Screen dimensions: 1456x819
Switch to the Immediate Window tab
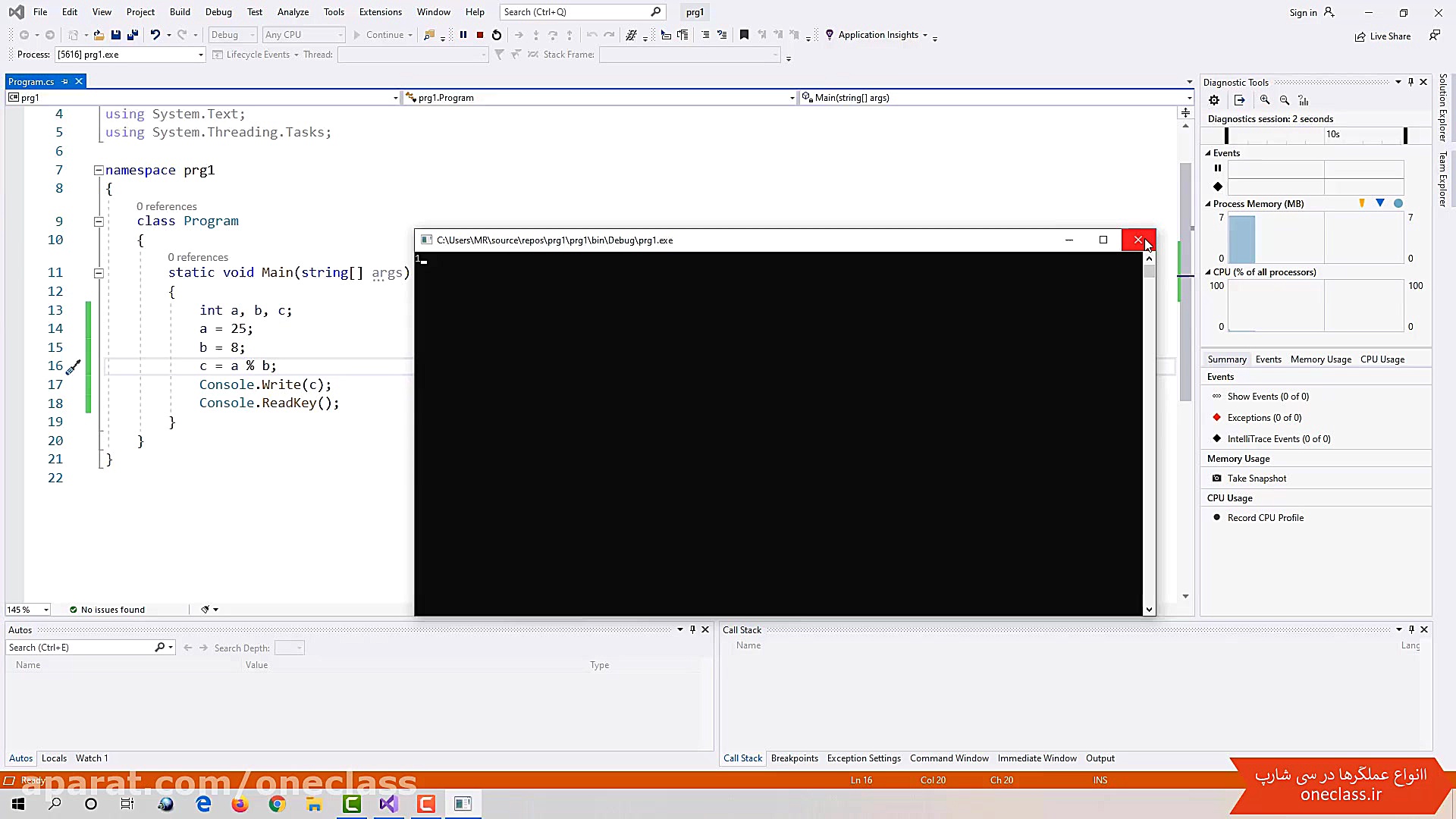pos(1037,758)
